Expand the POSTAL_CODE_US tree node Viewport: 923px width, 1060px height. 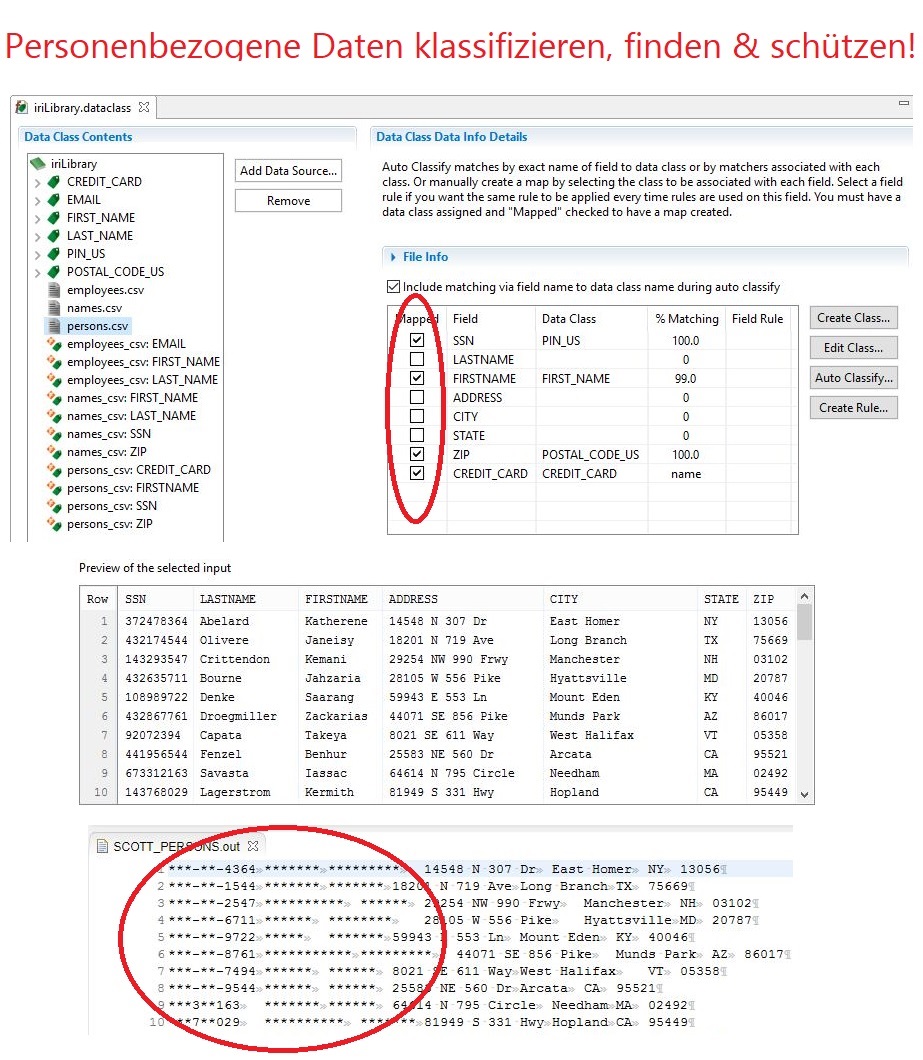pyautogui.click(x=38, y=272)
